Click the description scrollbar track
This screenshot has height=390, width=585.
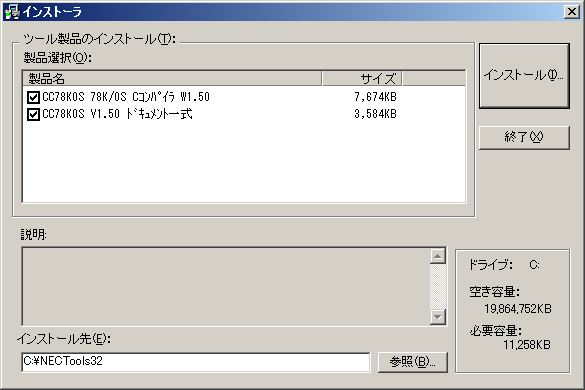[x=438, y=287]
